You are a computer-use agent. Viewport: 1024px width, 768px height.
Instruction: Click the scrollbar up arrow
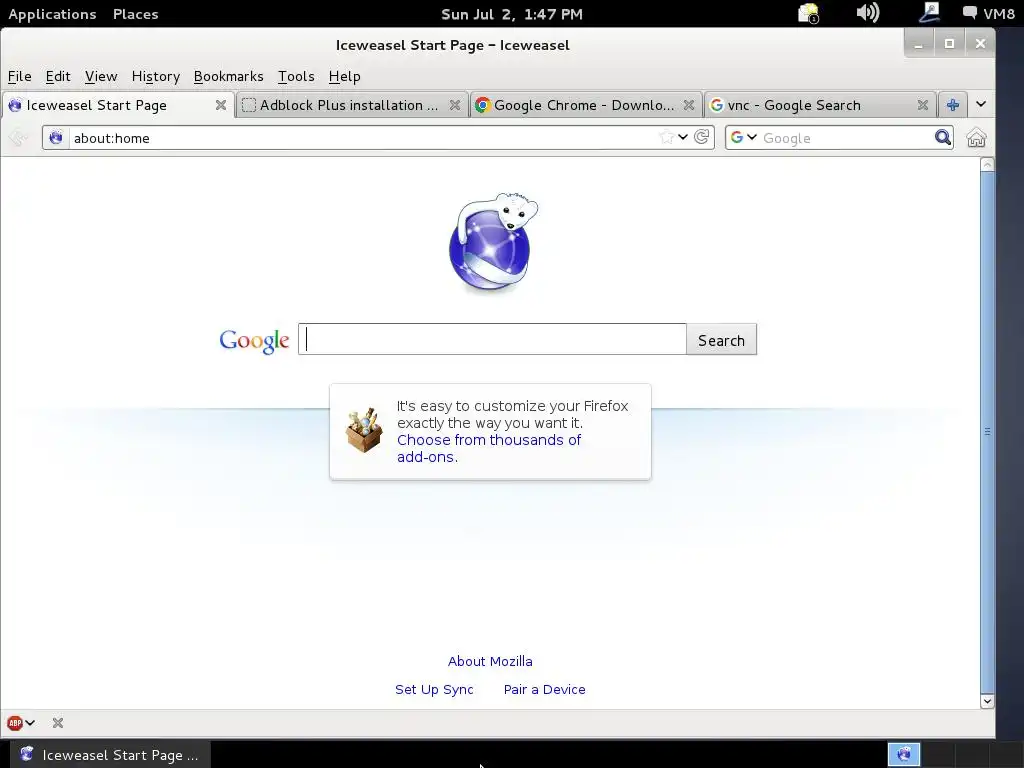coord(987,165)
